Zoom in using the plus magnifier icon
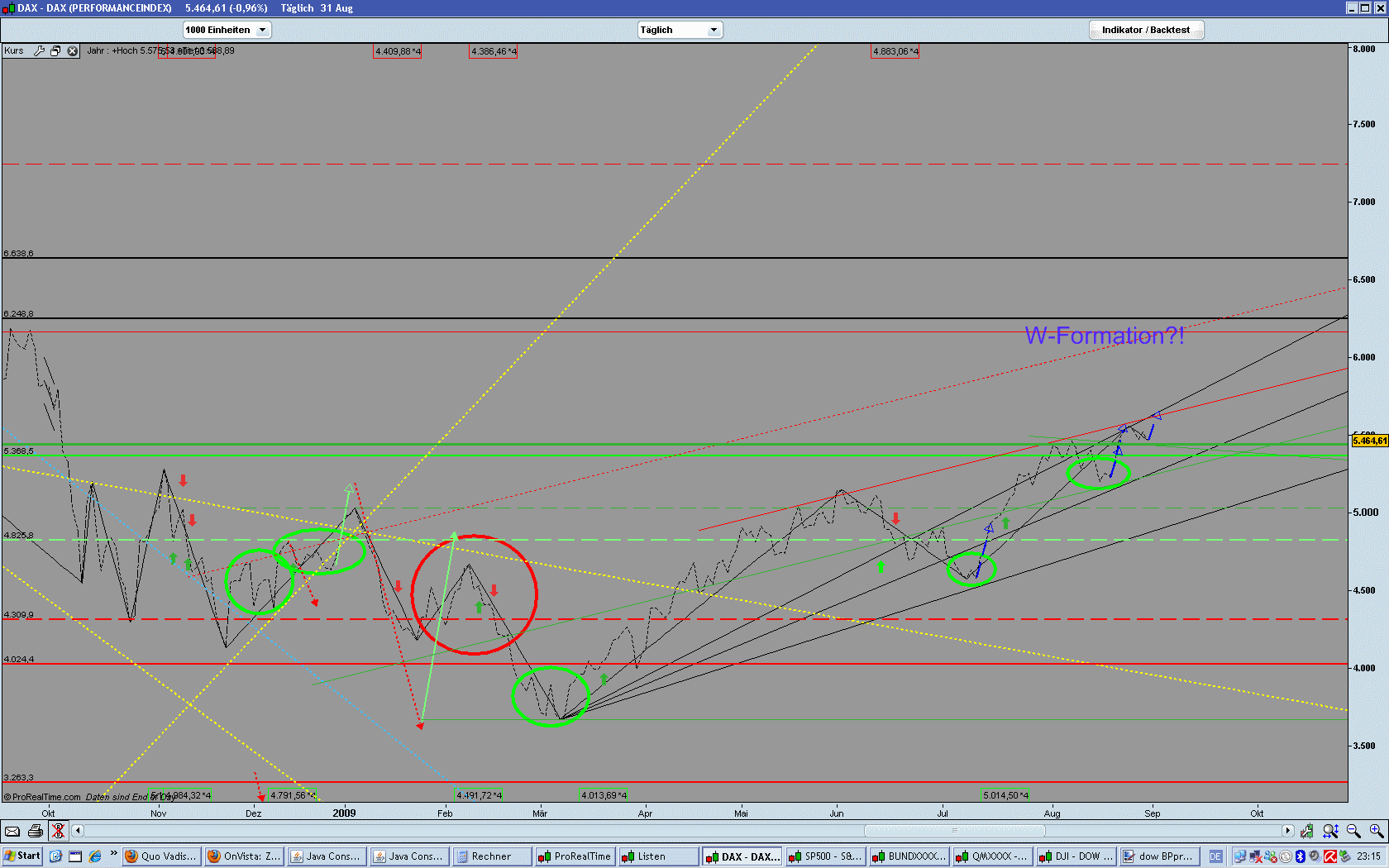Screen dimensions: 1389x868 [1376, 831]
